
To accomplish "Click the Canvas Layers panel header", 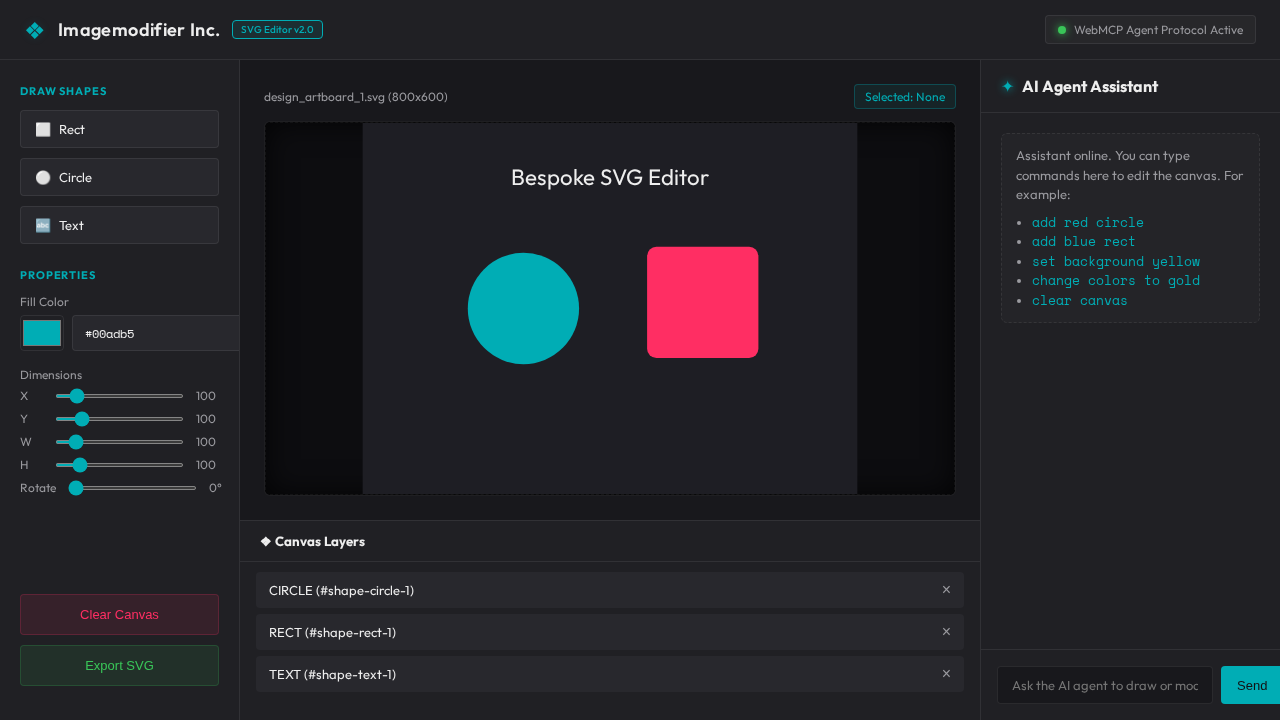I will [610, 541].
